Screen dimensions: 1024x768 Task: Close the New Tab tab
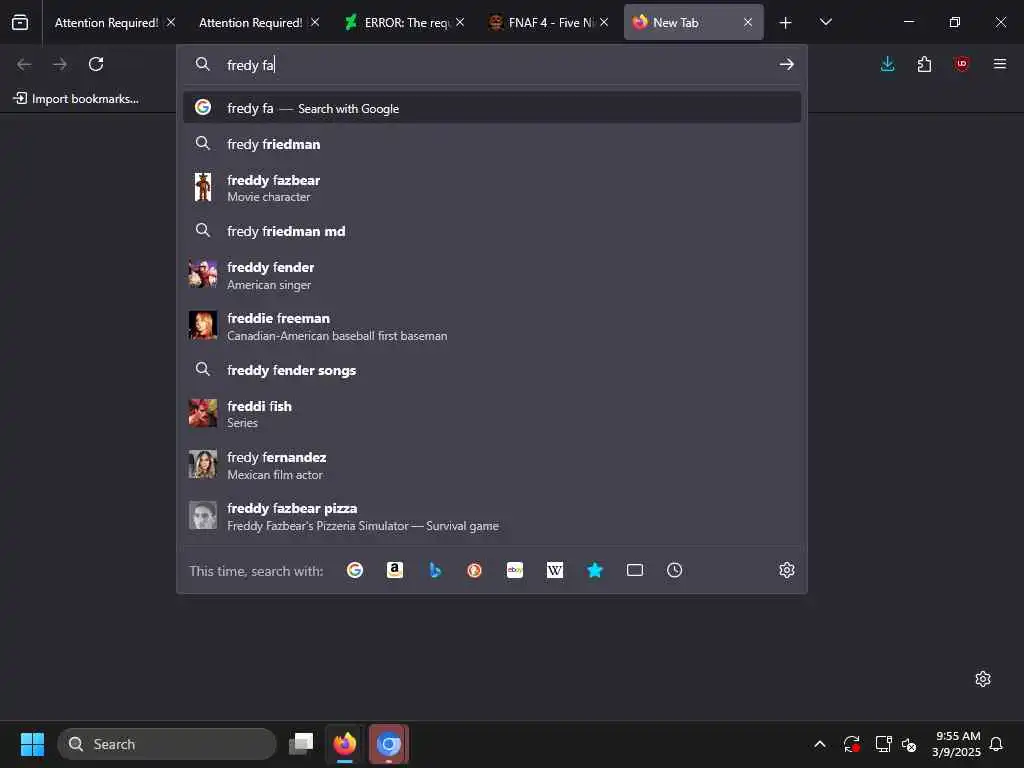point(748,23)
